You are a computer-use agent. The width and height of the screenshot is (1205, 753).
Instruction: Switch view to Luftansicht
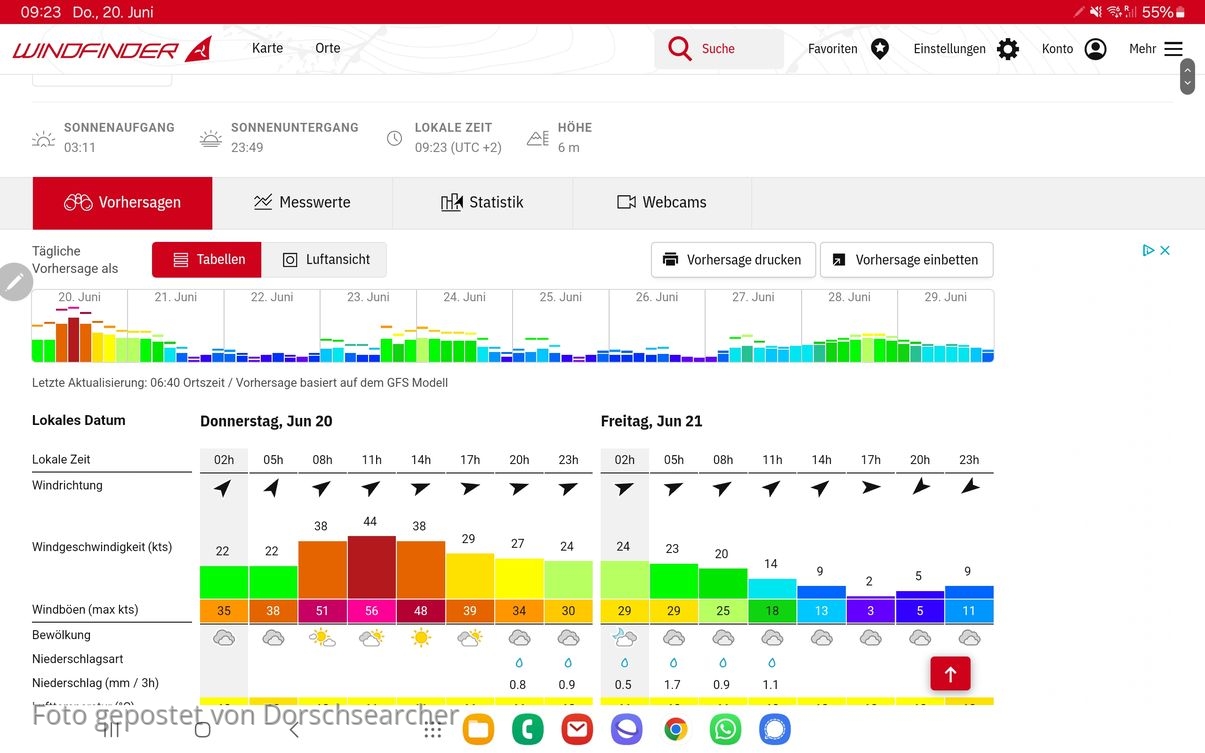pyautogui.click(x=324, y=260)
